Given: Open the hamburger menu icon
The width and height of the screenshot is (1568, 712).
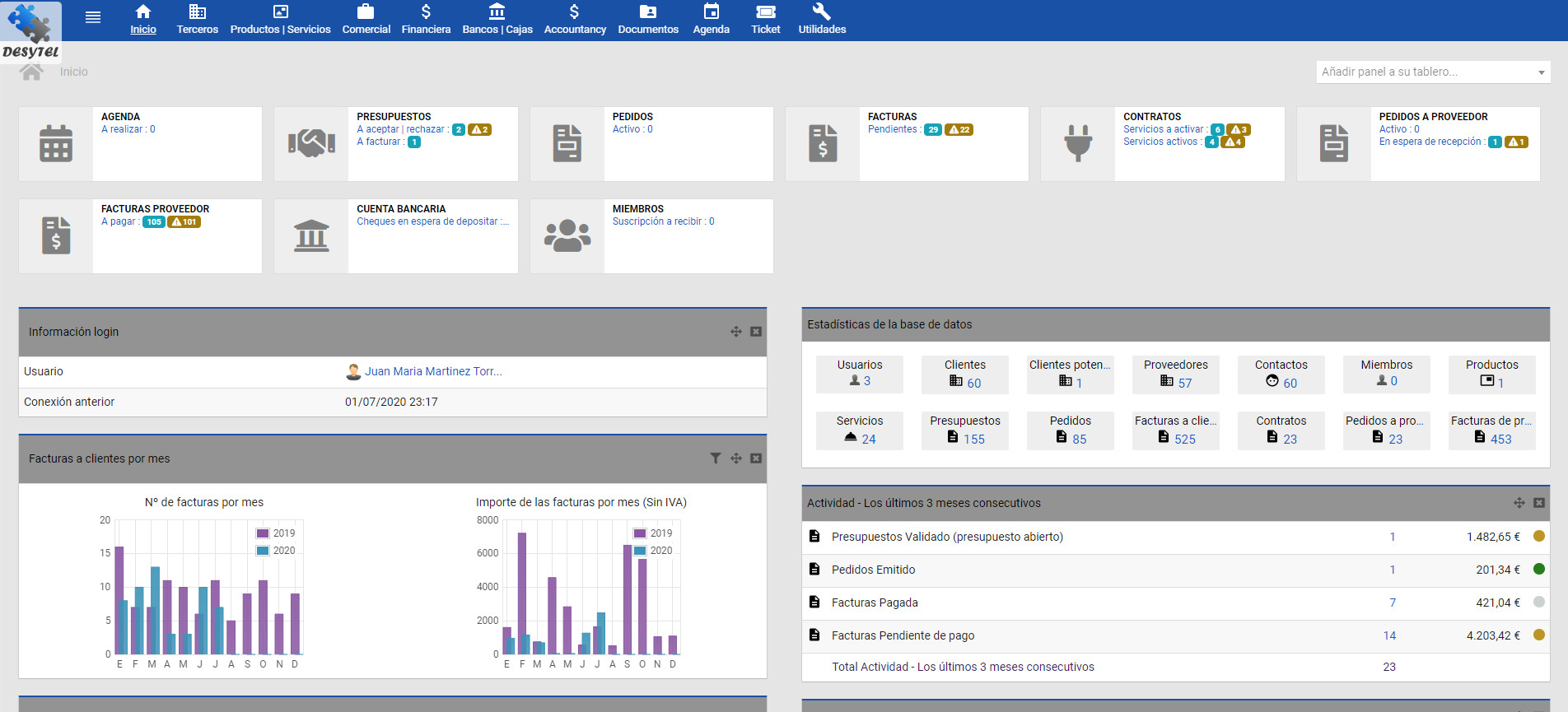Looking at the screenshot, I should (93, 17).
